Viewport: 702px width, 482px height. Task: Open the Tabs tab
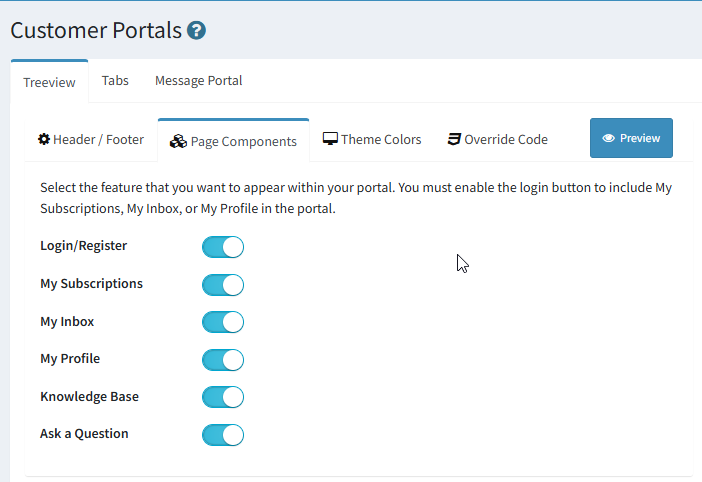coord(115,81)
